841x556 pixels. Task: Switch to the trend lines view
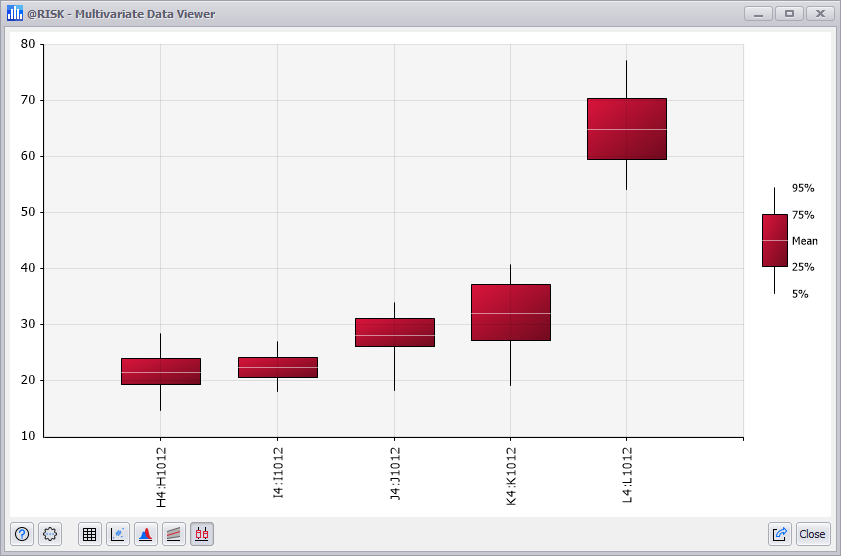pyautogui.click(x=174, y=534)
